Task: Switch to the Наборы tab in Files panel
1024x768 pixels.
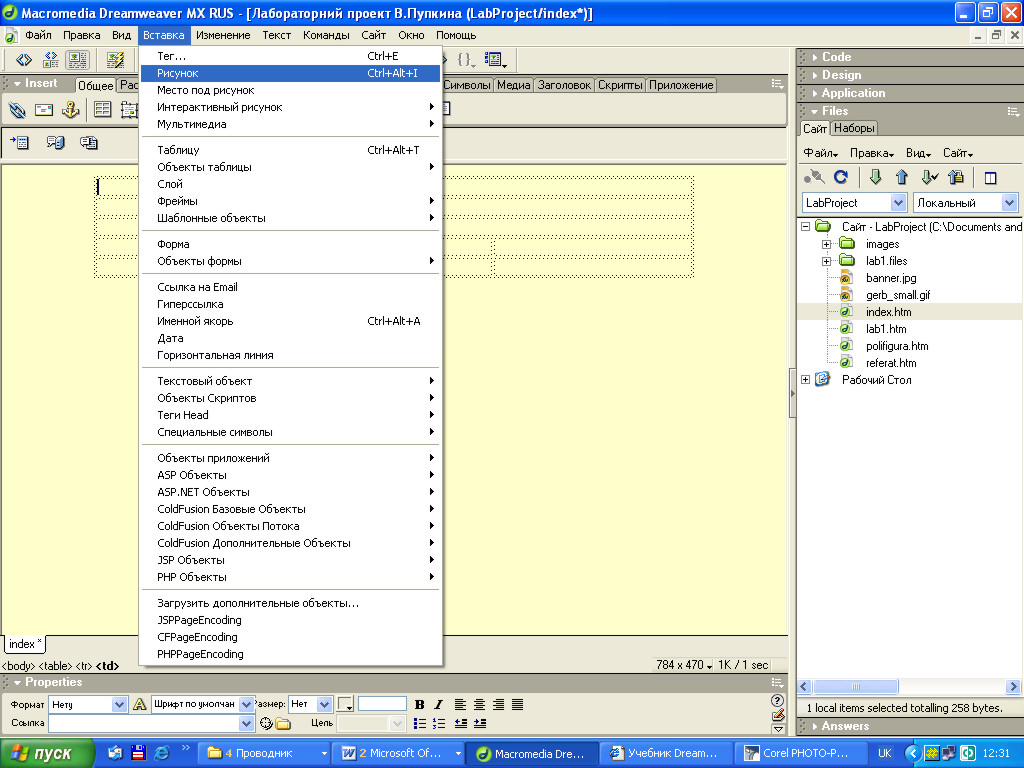Action: [854, 129]
